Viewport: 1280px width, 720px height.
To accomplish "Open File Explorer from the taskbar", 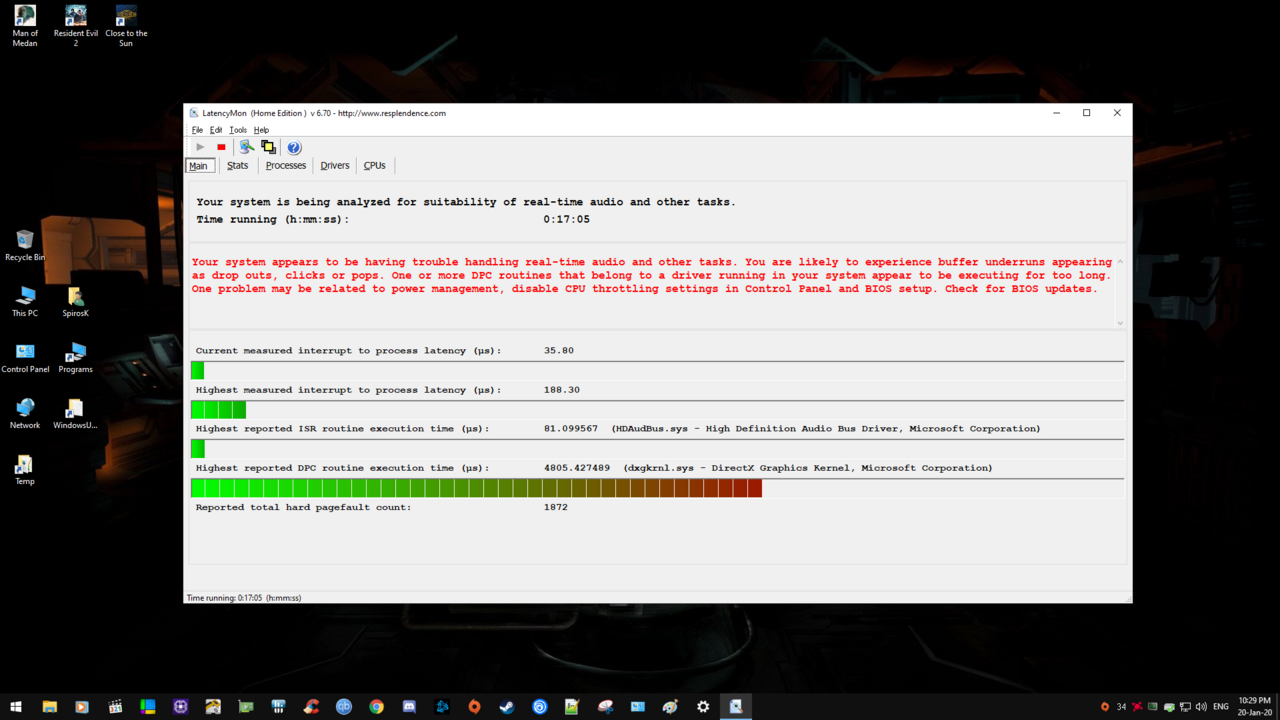I will click(49, 706).
